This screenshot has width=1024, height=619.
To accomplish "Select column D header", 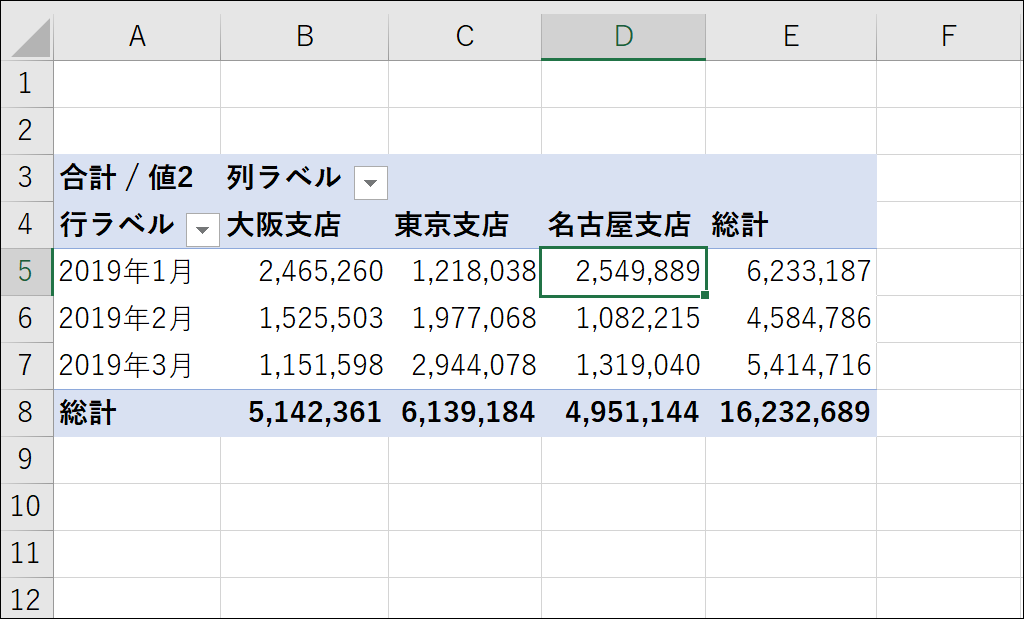I will pos(624,37).
